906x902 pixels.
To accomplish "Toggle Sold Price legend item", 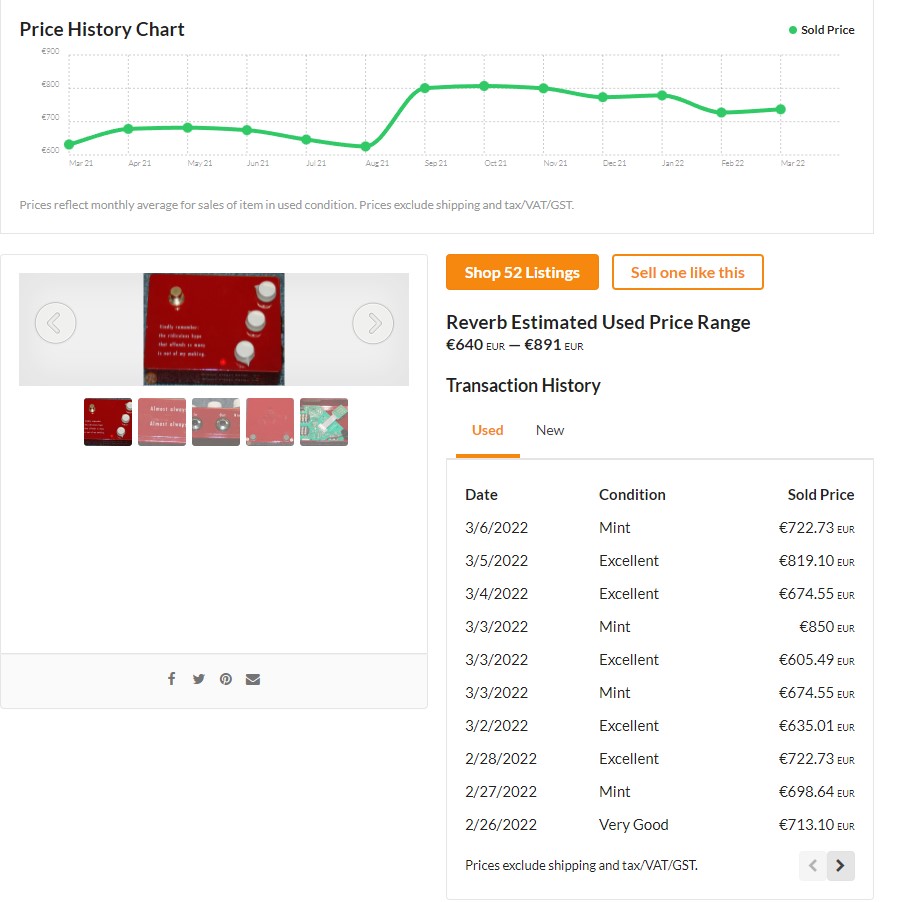I will click(x=821, y=30).
